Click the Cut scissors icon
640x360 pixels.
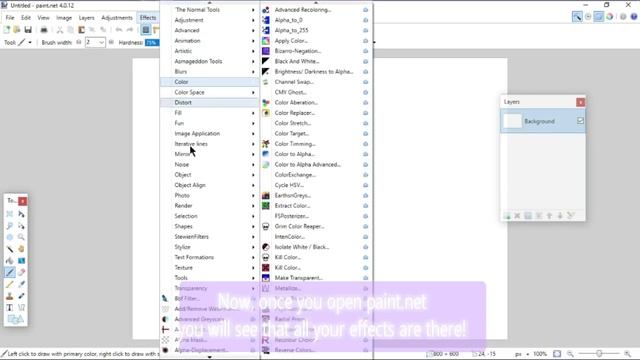point(60,30)
